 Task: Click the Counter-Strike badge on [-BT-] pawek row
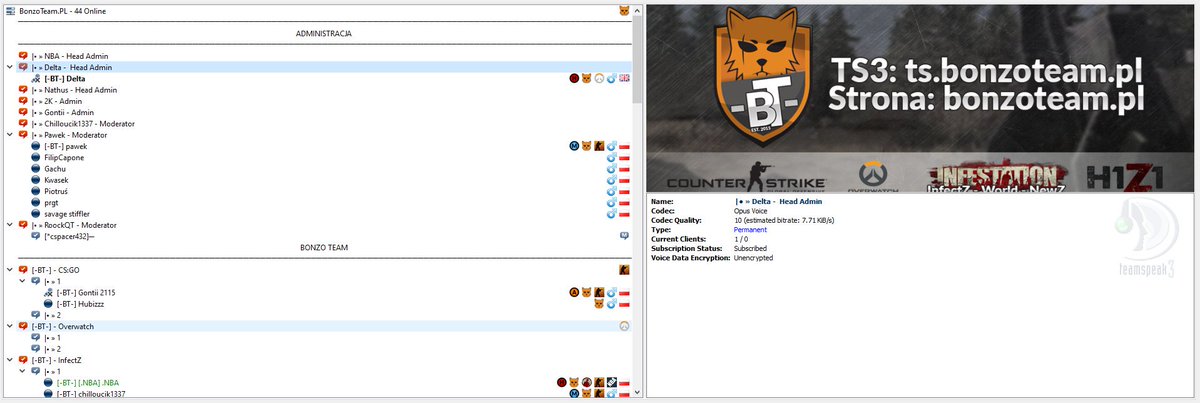[599, 146]
